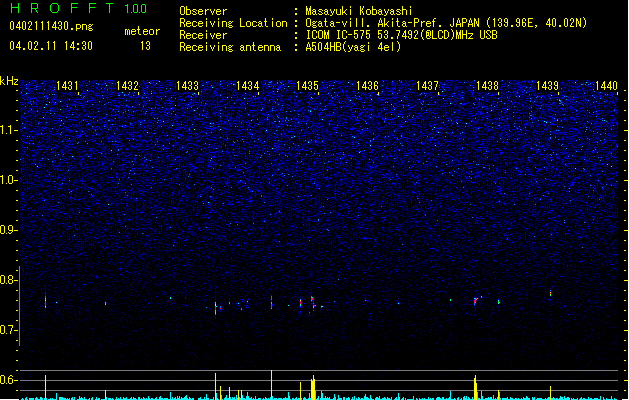The image size is (629, 400).
Task: Click the HROFFT 1.0.0 title text
Action: pyautogui.click(x=79, y=8)
